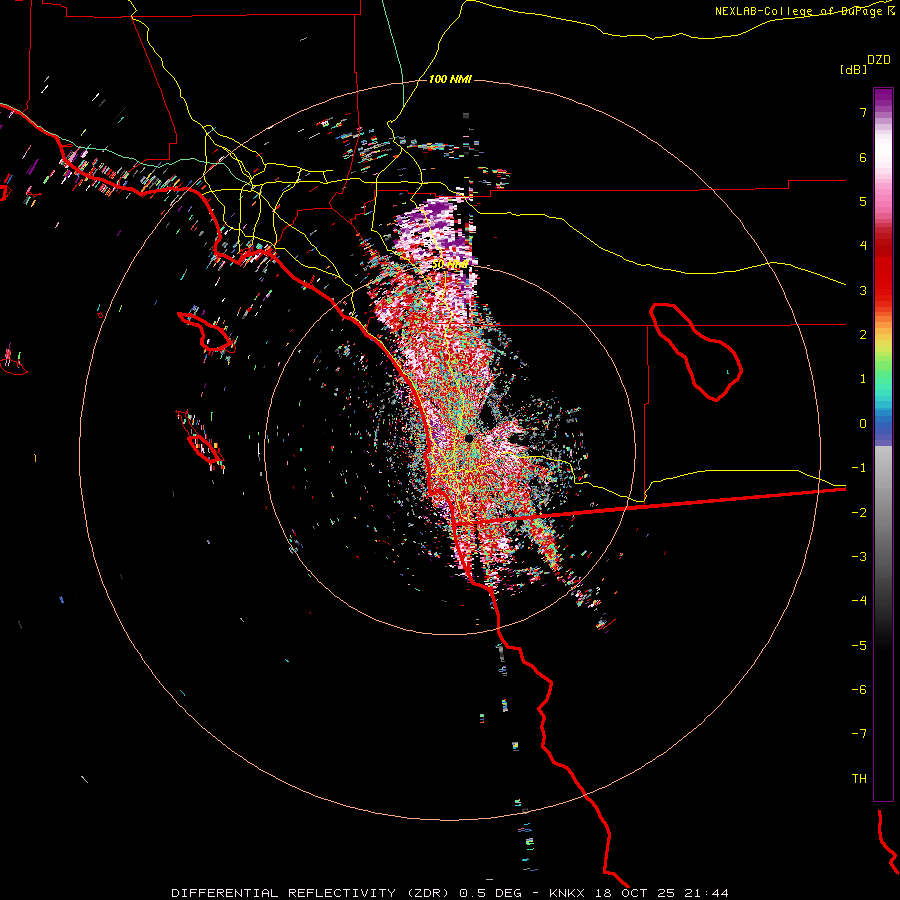The image size is (900, 900).
Task: Pick the purple top of the color bar
Action: (x=883, y=98)
